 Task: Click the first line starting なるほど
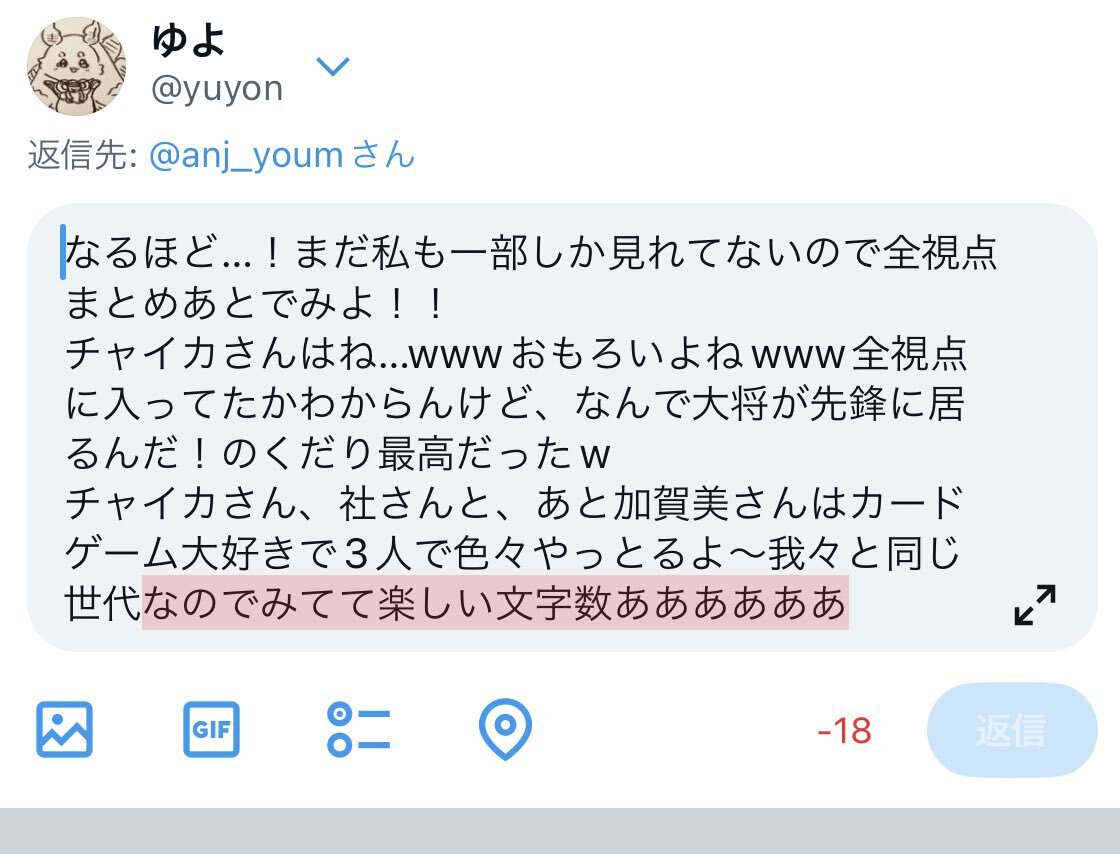(531, 253)
